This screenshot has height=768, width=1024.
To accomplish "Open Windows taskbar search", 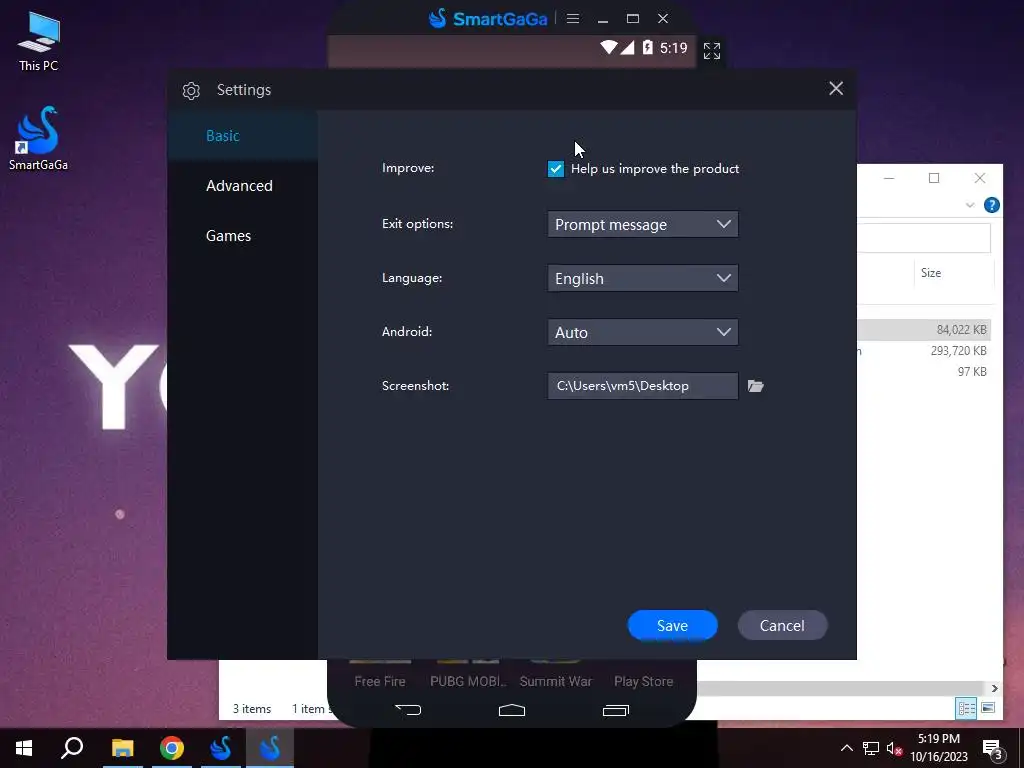I will [72, 748].
